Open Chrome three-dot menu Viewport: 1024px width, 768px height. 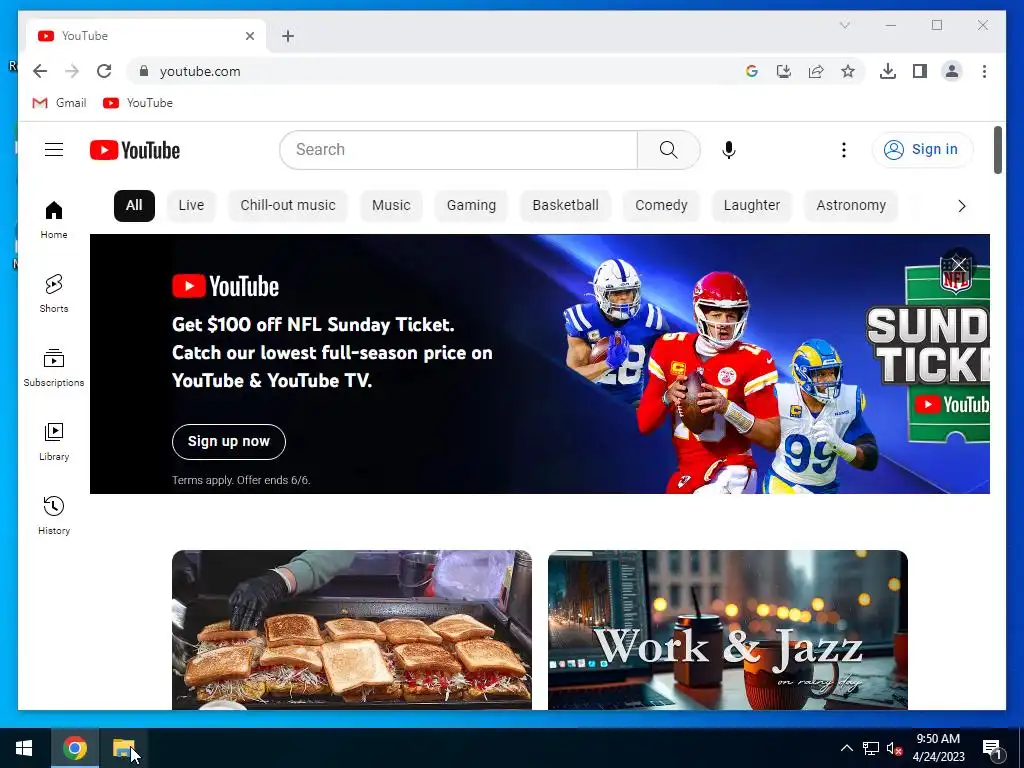(984, 71)
